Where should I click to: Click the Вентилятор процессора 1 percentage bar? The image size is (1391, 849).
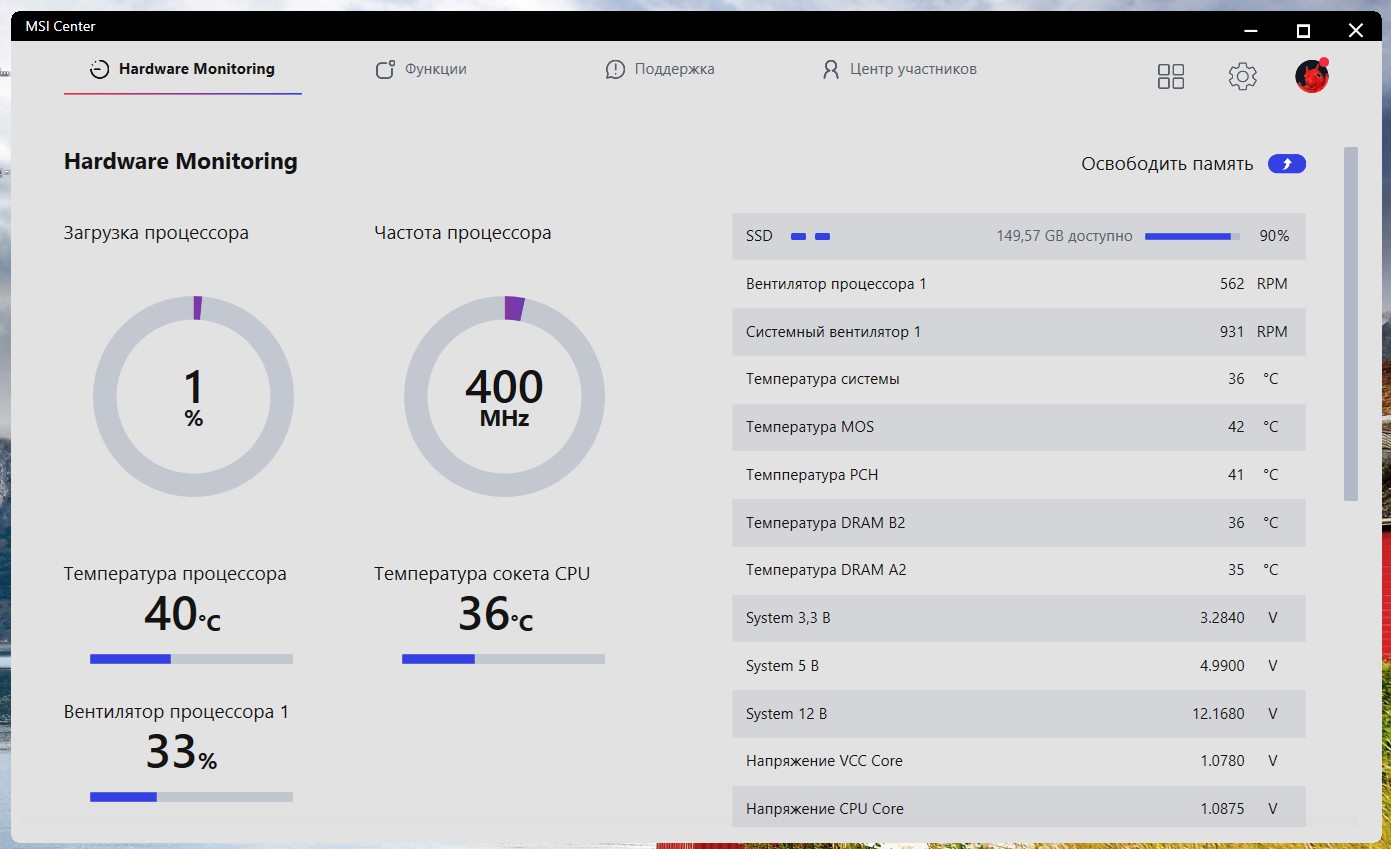[x=191, y=797]
